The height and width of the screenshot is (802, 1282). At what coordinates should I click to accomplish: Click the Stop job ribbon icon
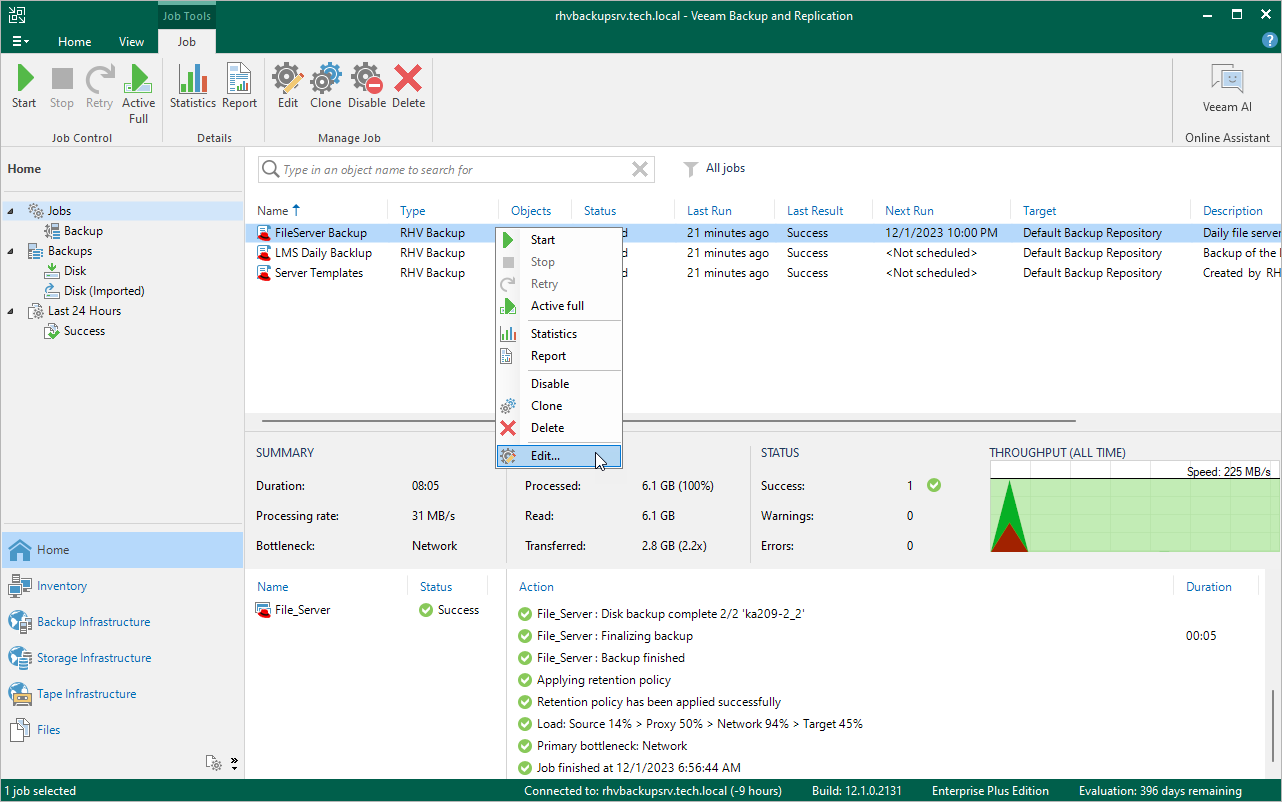pyautogui.click(x=62, y=86)
